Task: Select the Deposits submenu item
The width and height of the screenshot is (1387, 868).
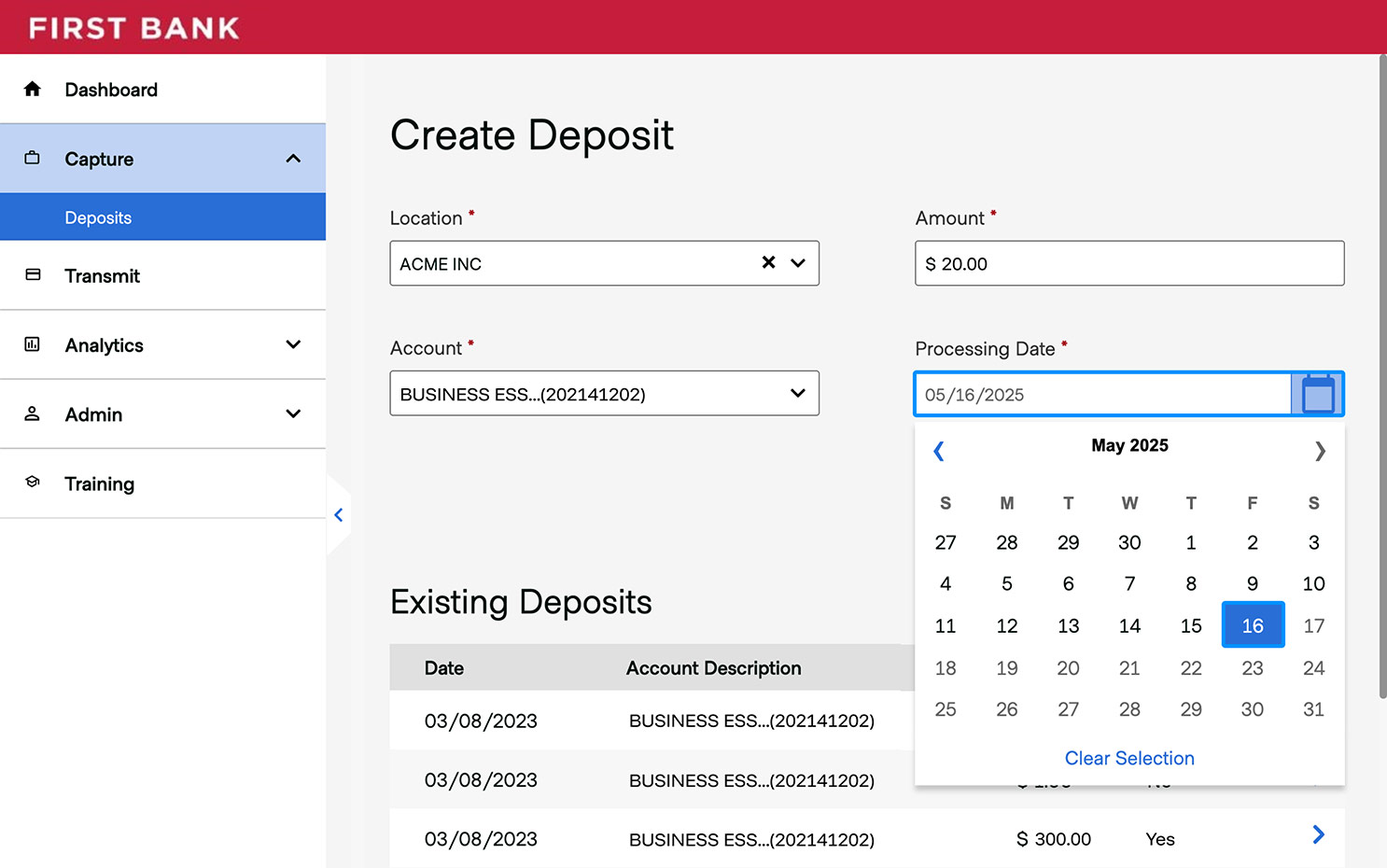Action: coord(162,217)
